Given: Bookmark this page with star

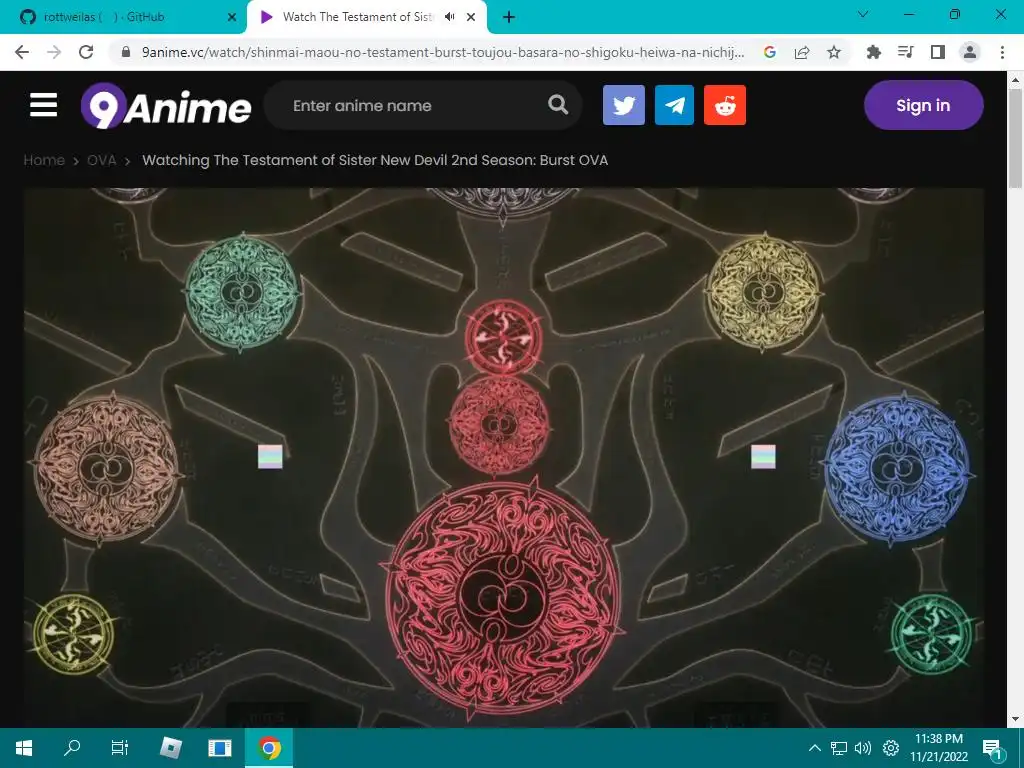Looking at the screenshot, I should point(834,52).
